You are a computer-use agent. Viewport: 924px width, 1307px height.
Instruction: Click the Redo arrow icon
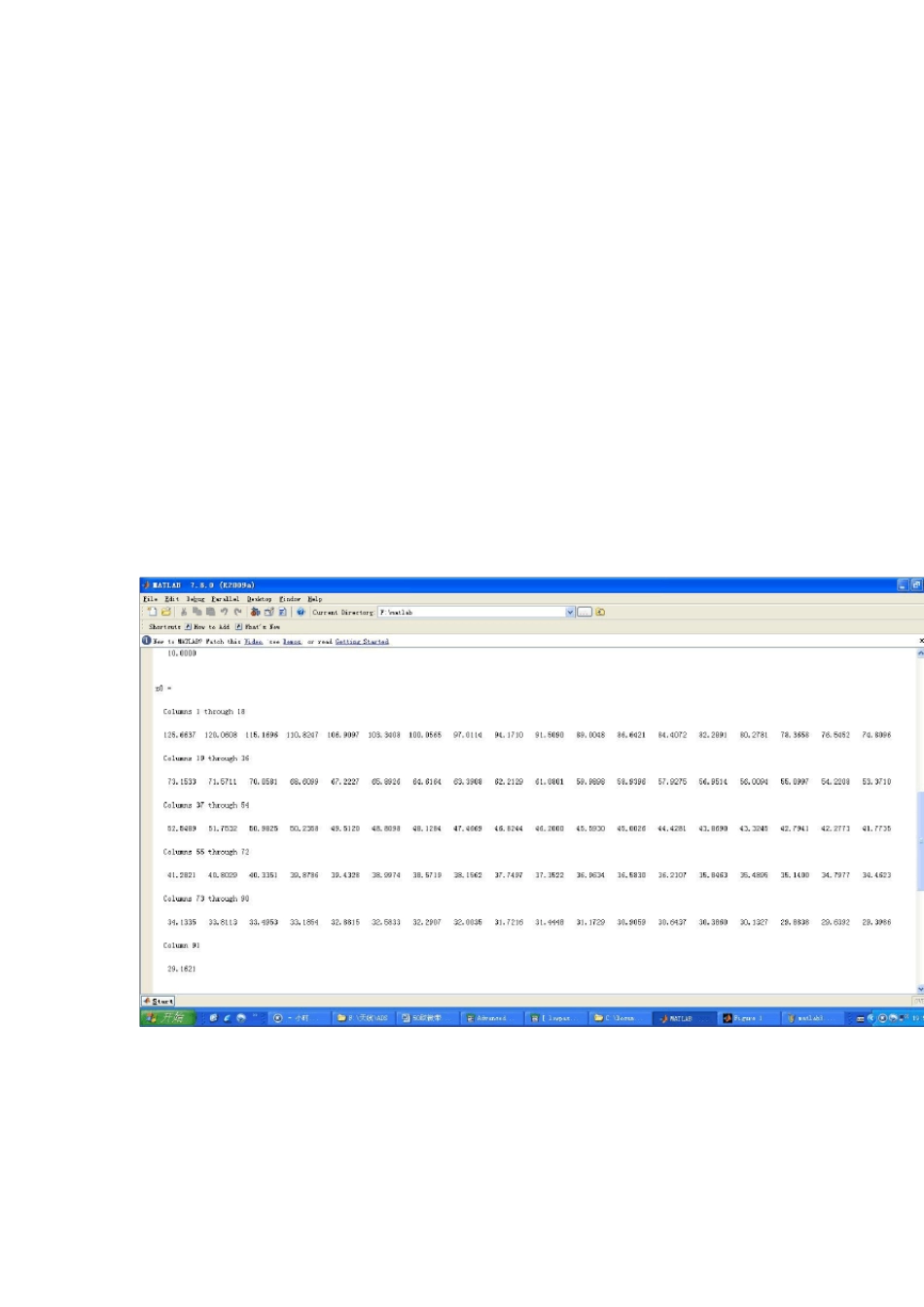pos(237,612)
